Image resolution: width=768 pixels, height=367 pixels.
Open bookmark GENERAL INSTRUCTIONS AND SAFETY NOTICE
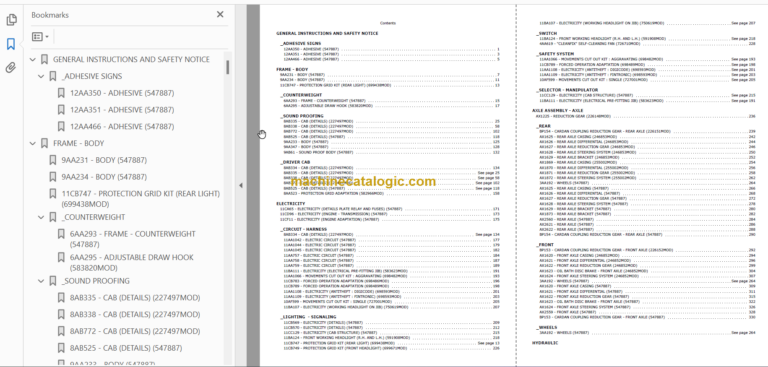pos(131,59)
